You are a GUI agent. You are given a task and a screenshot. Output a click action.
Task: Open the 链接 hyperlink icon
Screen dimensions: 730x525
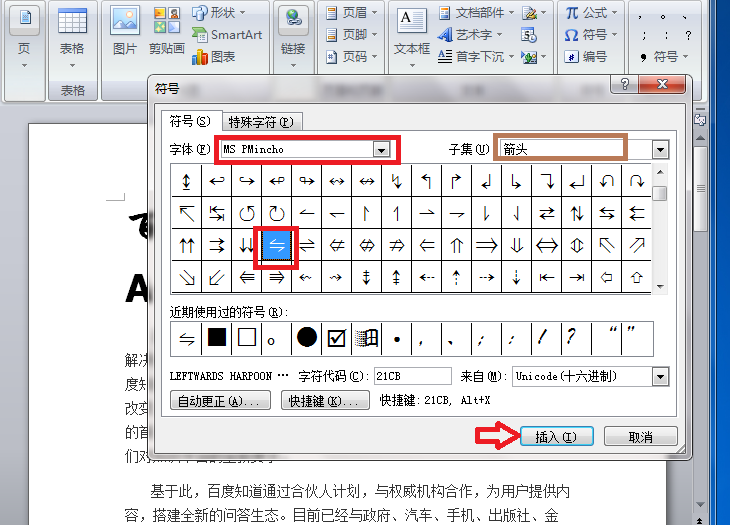293,37
